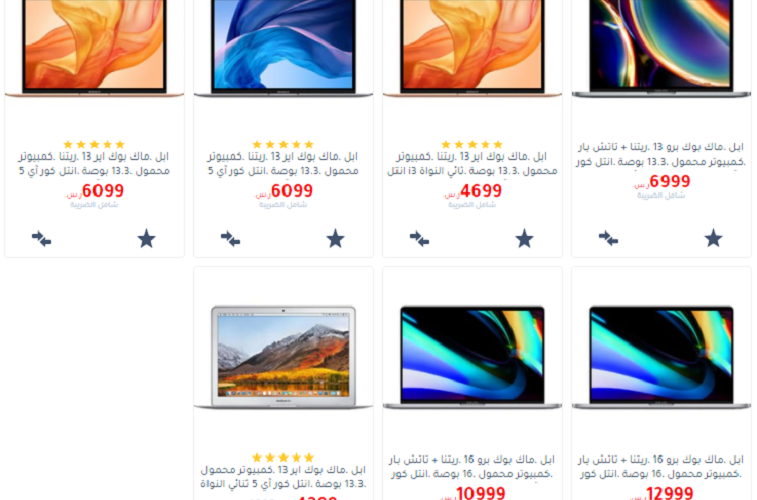Open title link of MacBook Pro 13 Touch Bar
Viewport: 757px width, 500px height.
click(661, 154)
